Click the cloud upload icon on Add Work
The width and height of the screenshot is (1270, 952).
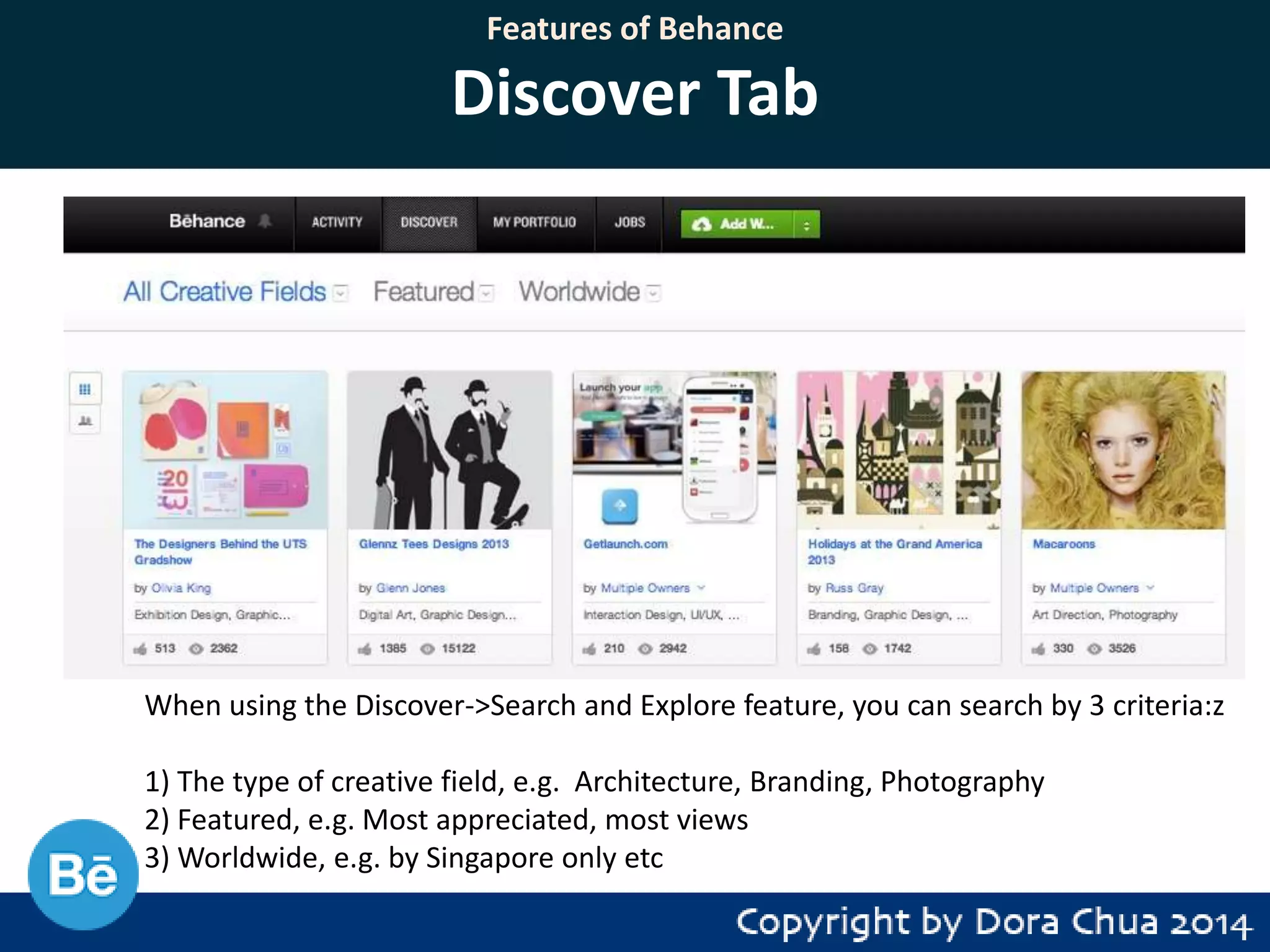coord(701,224)
